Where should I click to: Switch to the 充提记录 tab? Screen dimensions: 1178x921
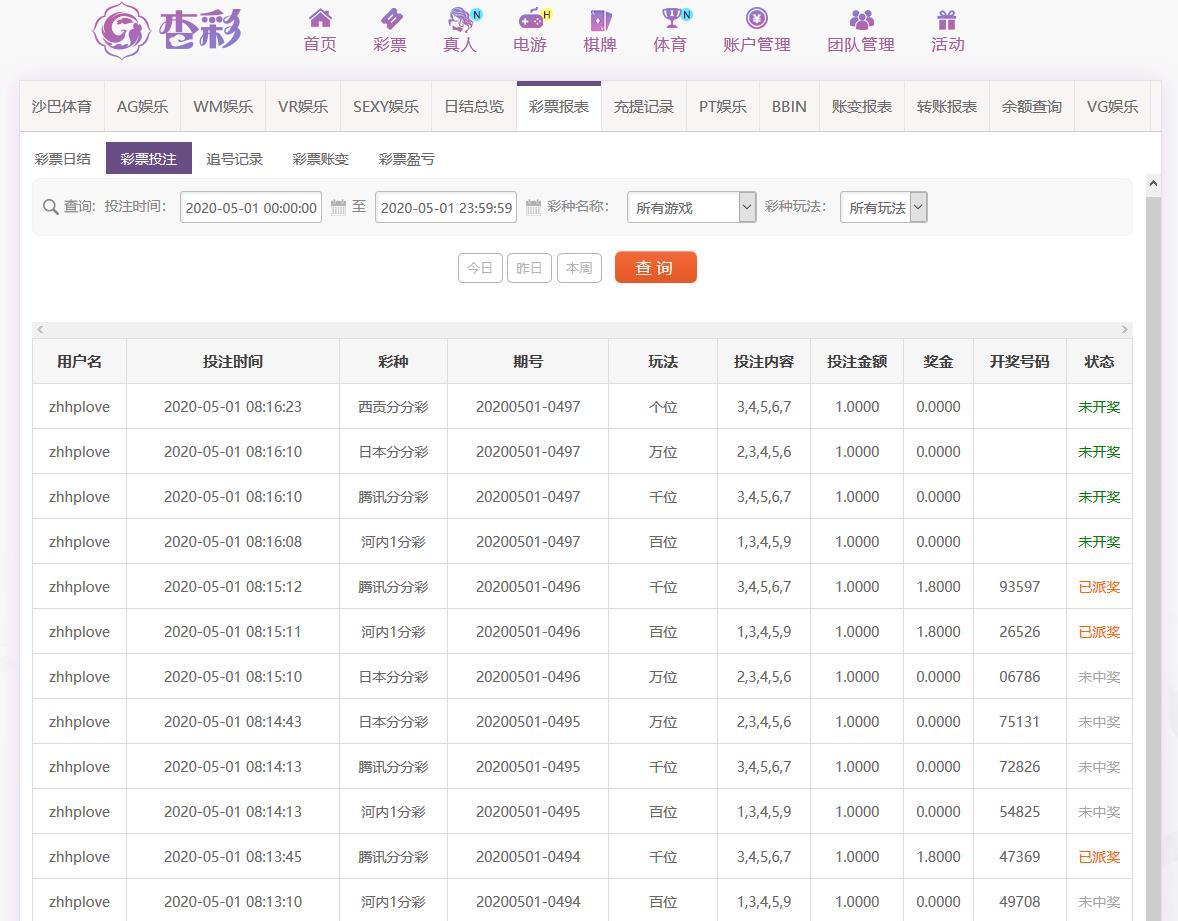[x=643, y=107]
